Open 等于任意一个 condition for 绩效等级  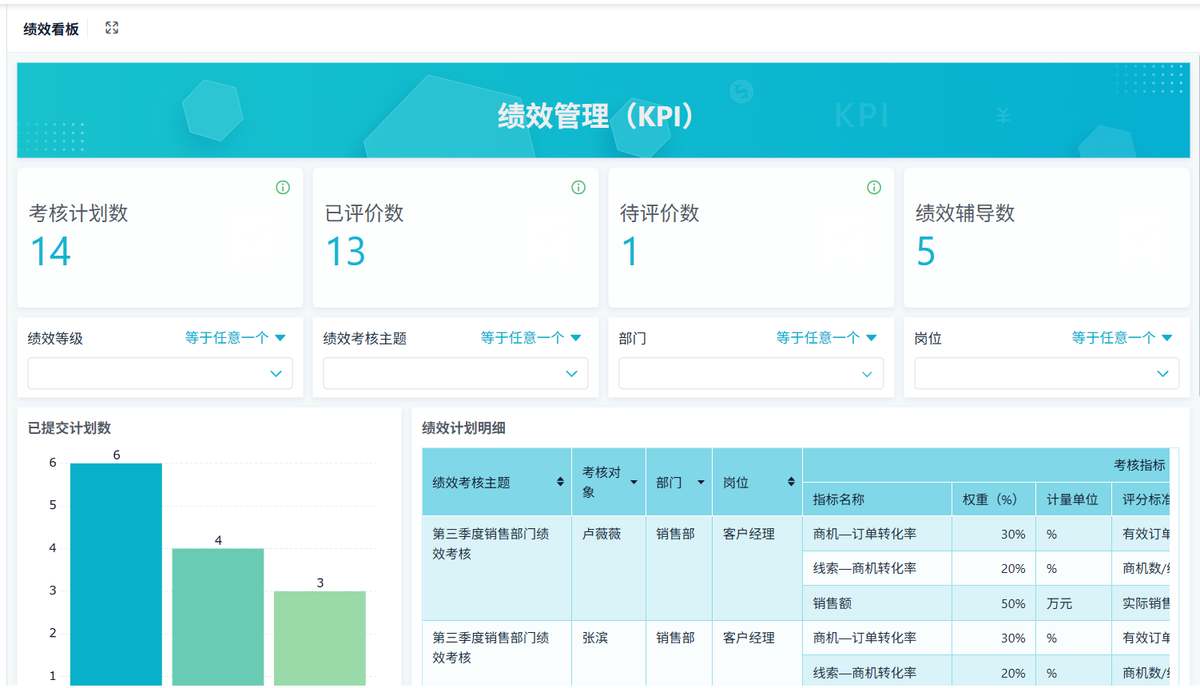(236, 338)
